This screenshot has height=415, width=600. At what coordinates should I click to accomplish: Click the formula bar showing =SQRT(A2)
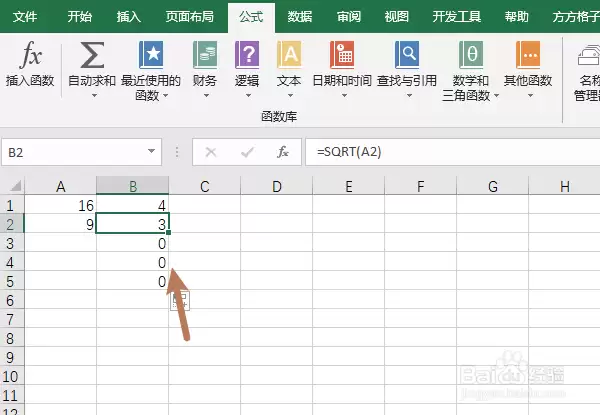click(x=452, y=152)
